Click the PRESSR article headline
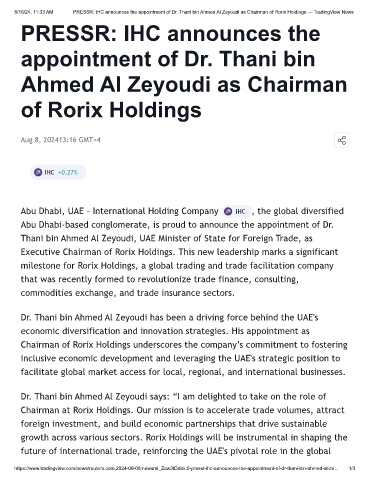370x480 pixels. click(184, 71)
